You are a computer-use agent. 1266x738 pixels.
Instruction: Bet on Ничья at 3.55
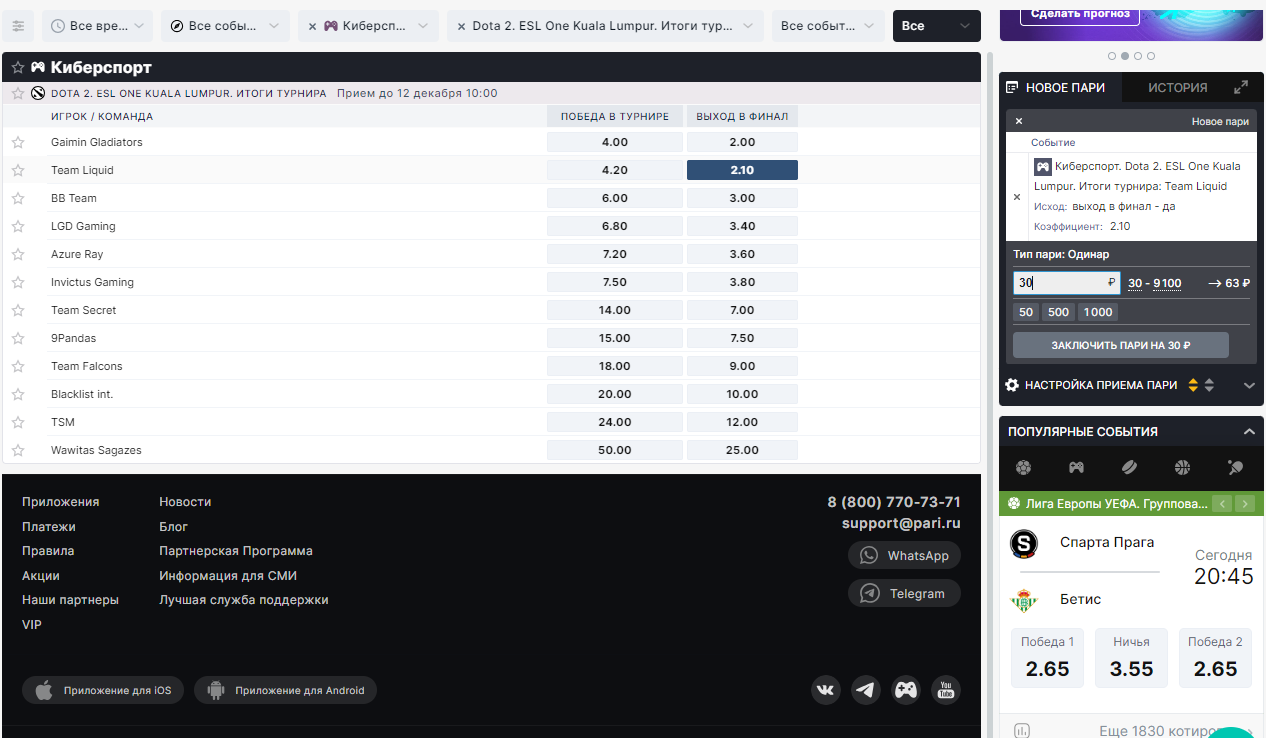click(x=1132, y=658)
